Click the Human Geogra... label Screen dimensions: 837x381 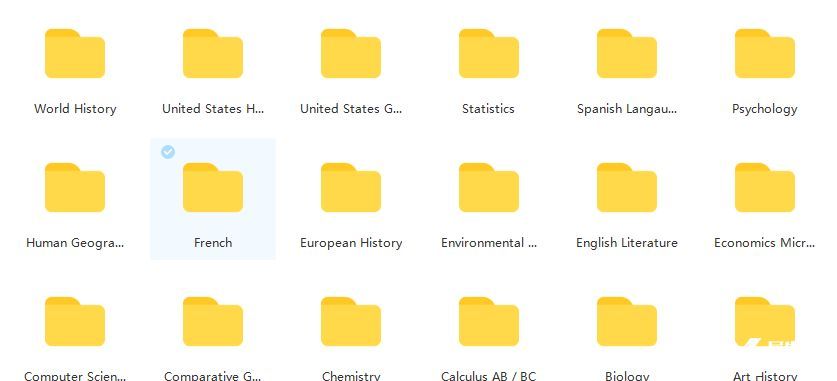[x=75, y=243]
